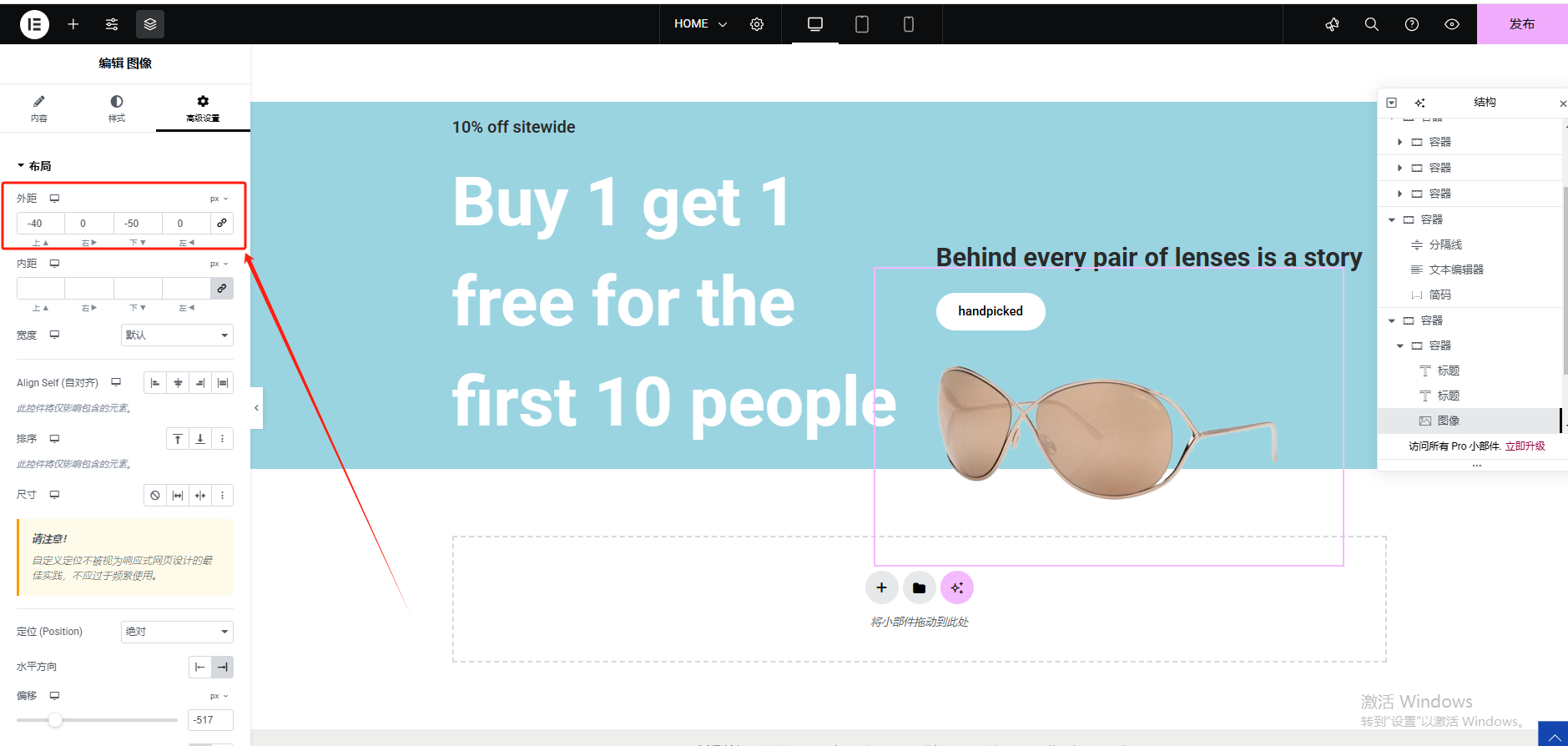
Task: Open the width dropdown
Action: (177, 335)
